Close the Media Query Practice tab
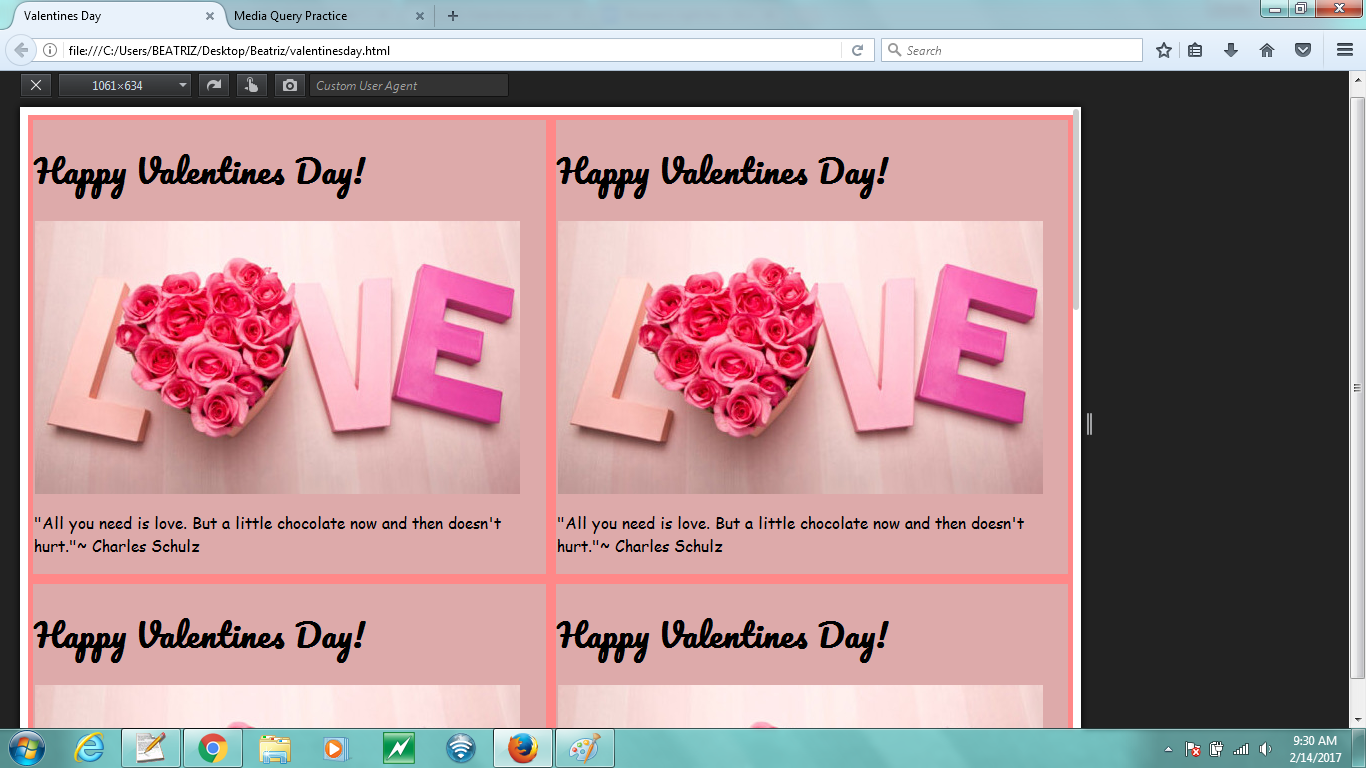Viewport: 1366px width, 768px height. (420, 16)
